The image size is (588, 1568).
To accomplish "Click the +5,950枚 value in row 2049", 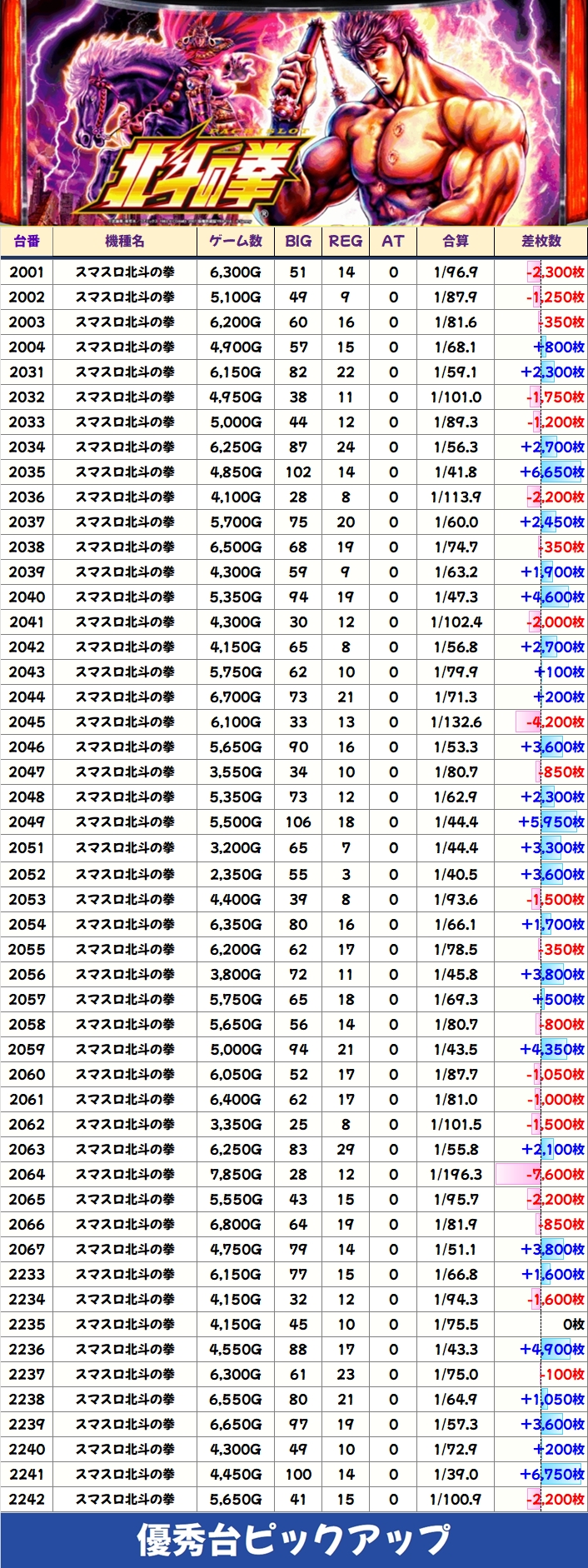I will coord(552,821).
